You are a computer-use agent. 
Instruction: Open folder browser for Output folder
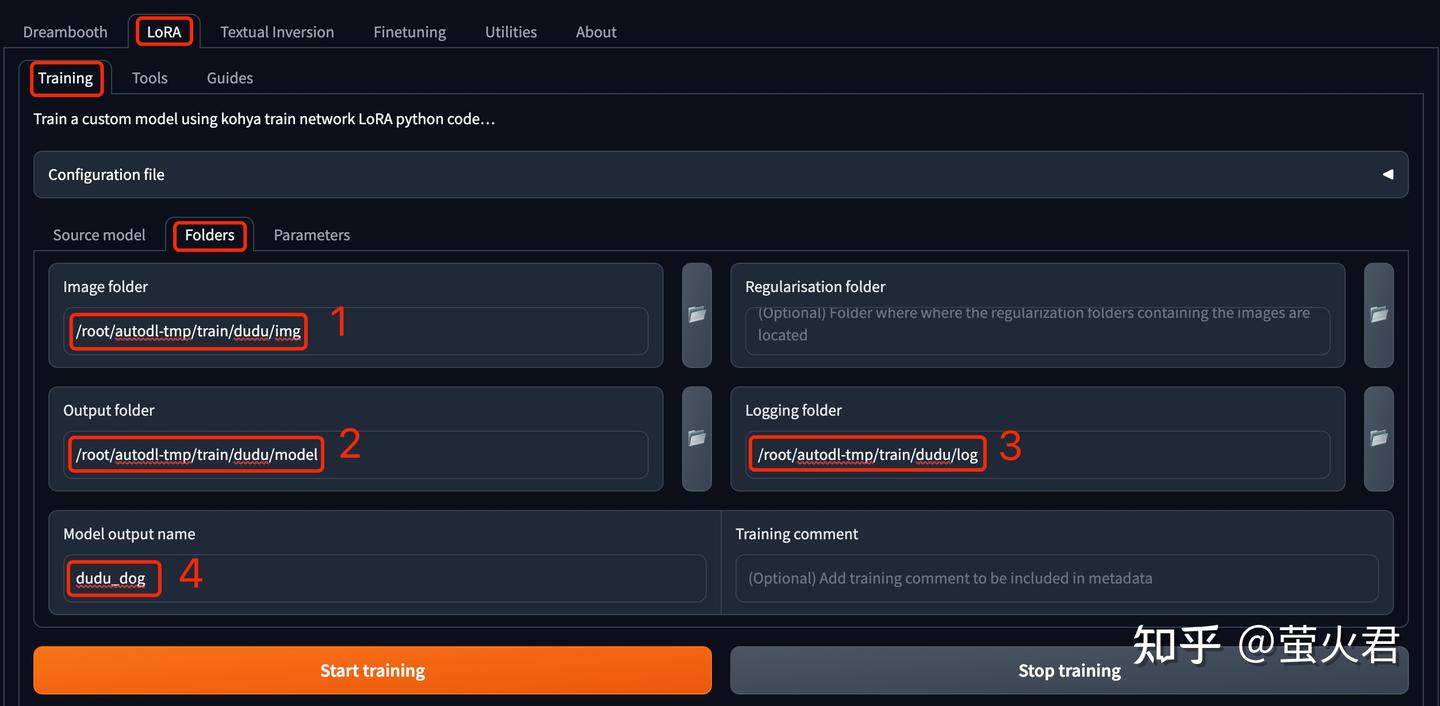(x=697, y=439)
